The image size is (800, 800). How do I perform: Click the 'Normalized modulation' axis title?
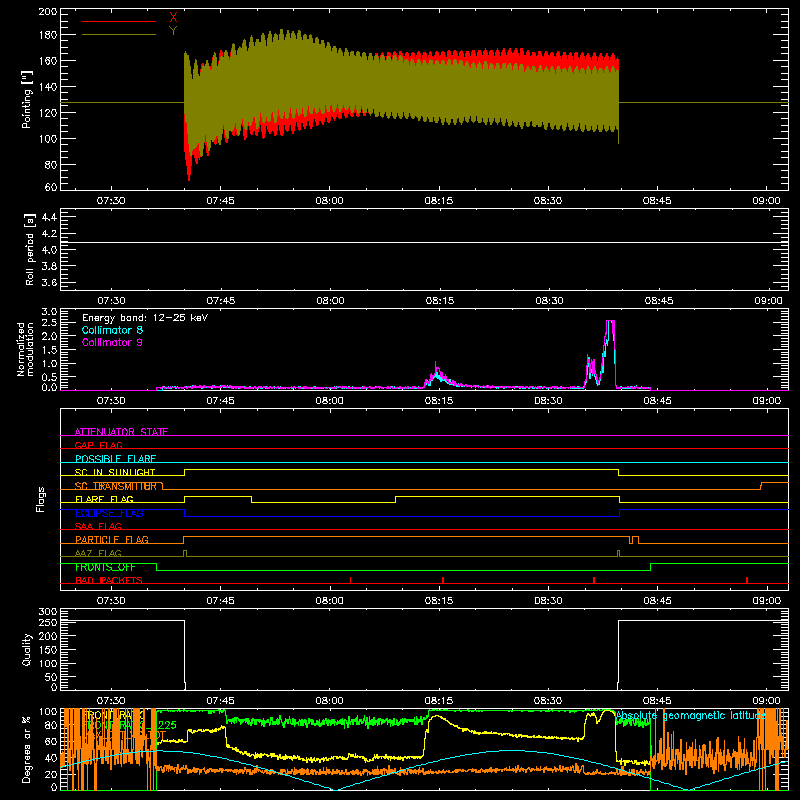tap(26, 349)
